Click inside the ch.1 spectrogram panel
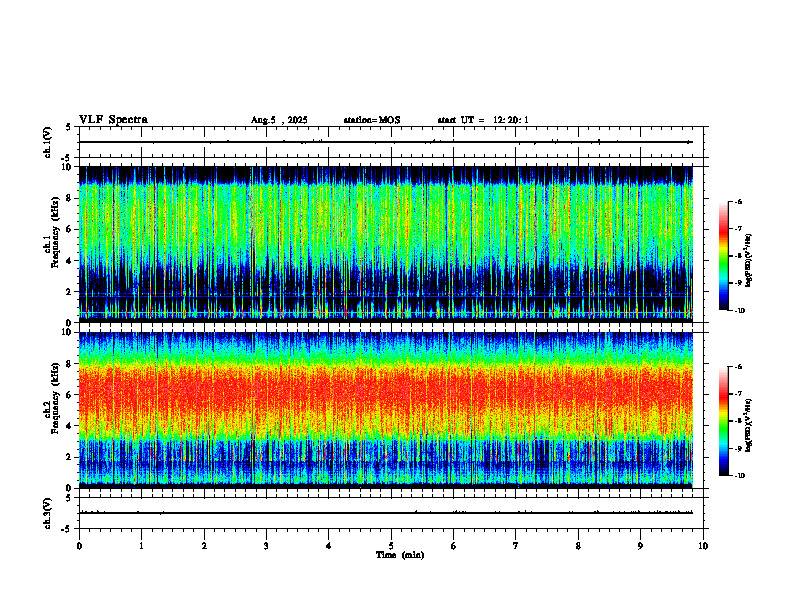Screen dimensions: 792x612 coord(386,244)
